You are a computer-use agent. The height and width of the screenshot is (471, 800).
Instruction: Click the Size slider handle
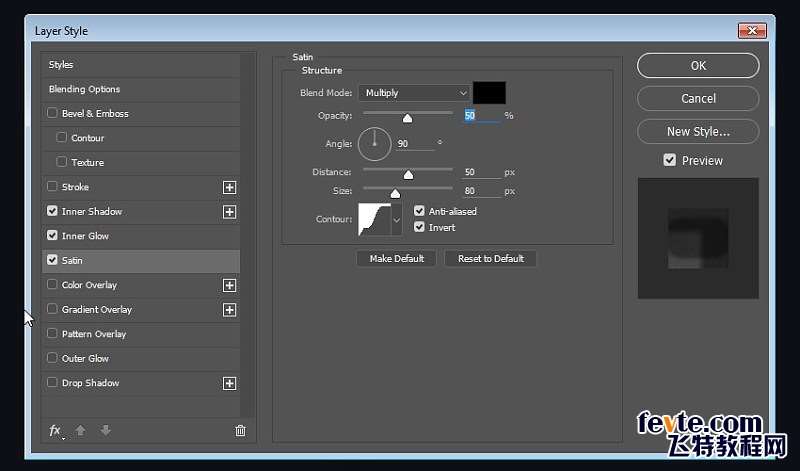(x=395, y=193)
